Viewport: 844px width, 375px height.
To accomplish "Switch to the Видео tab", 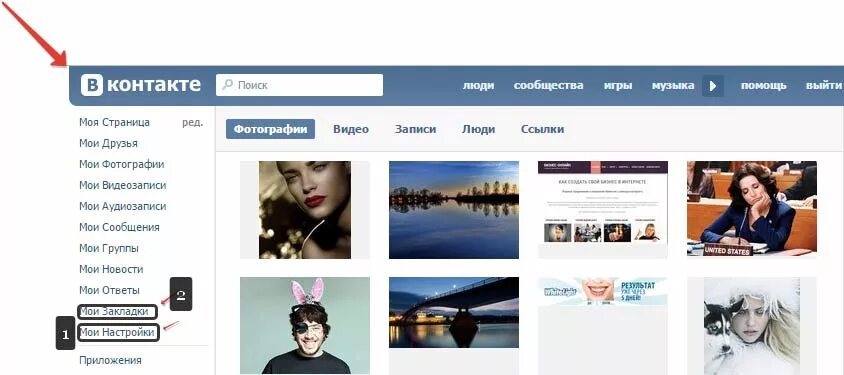I will click(x=351, y=129).
